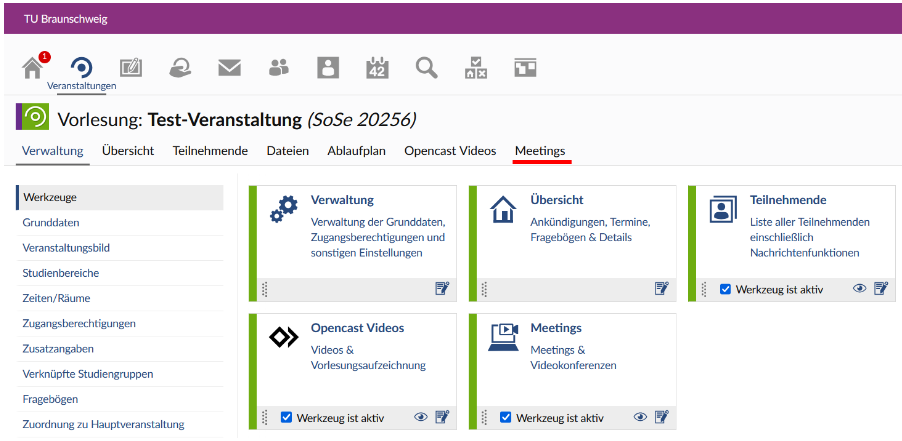Click the Opencast Videos card title

pos(357,328)
